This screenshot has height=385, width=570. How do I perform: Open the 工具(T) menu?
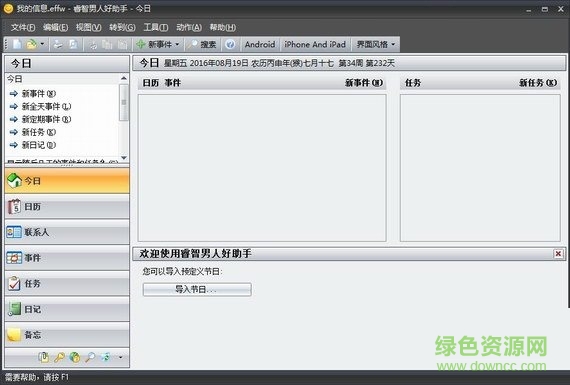tap(156, 27)
